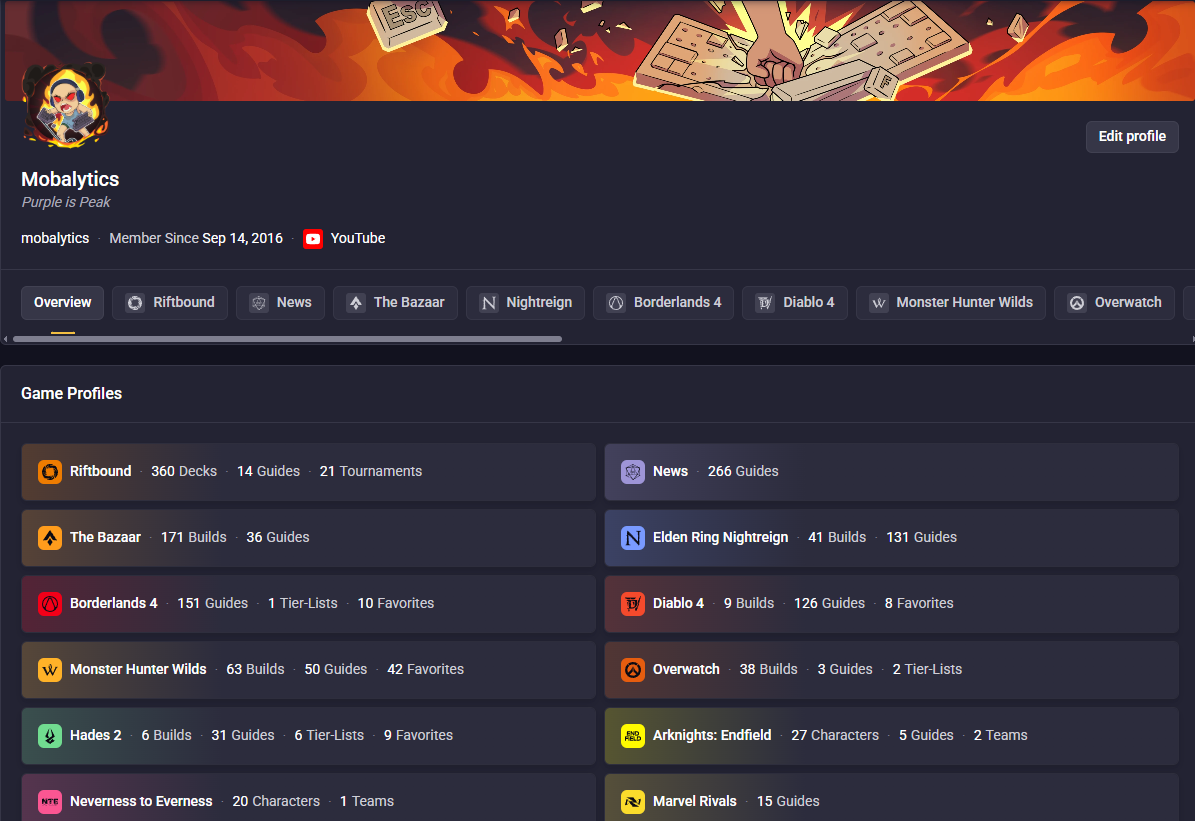The image size is (1195, 821).
Task: Open Diablo 4 126 Guides
Action: pyautogui.click(x=829, y=603)
